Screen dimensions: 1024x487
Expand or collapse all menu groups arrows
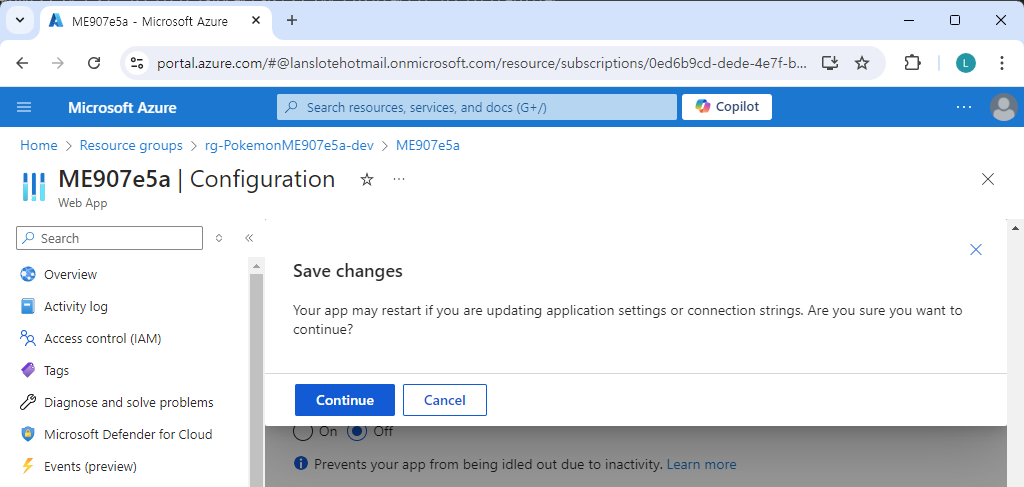[x=219, y=238]
